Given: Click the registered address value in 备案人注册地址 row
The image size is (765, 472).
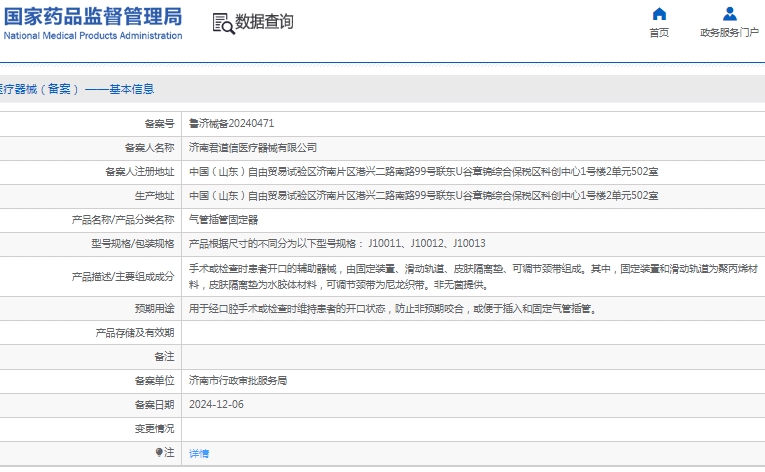Looking at the screenshot, I should pos(423,172).
